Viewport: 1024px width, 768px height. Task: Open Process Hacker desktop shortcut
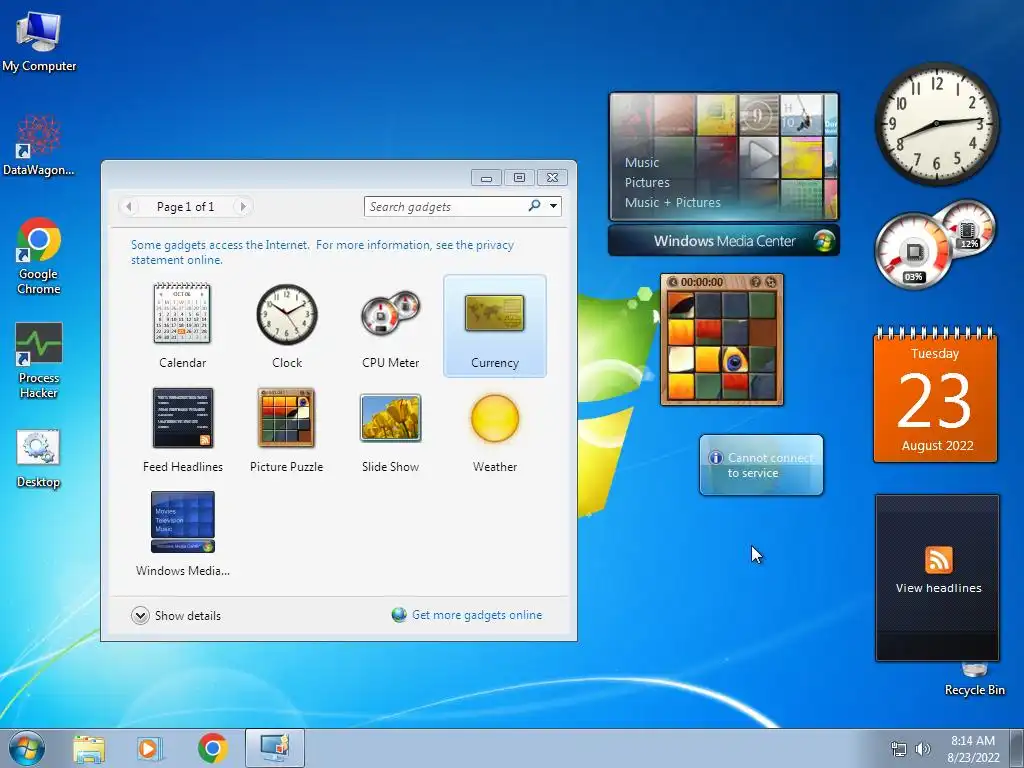39,360
